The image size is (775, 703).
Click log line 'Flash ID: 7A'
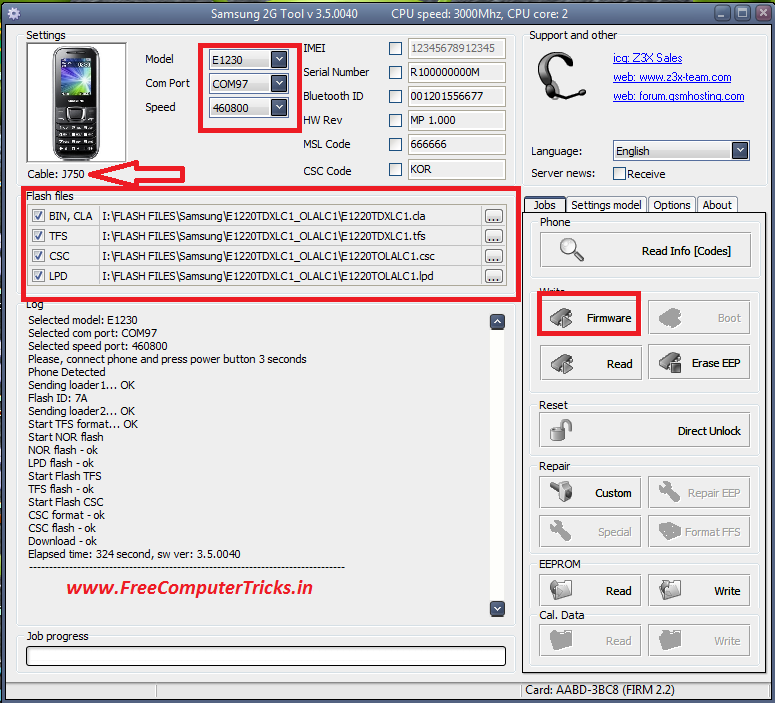(58, 398)
